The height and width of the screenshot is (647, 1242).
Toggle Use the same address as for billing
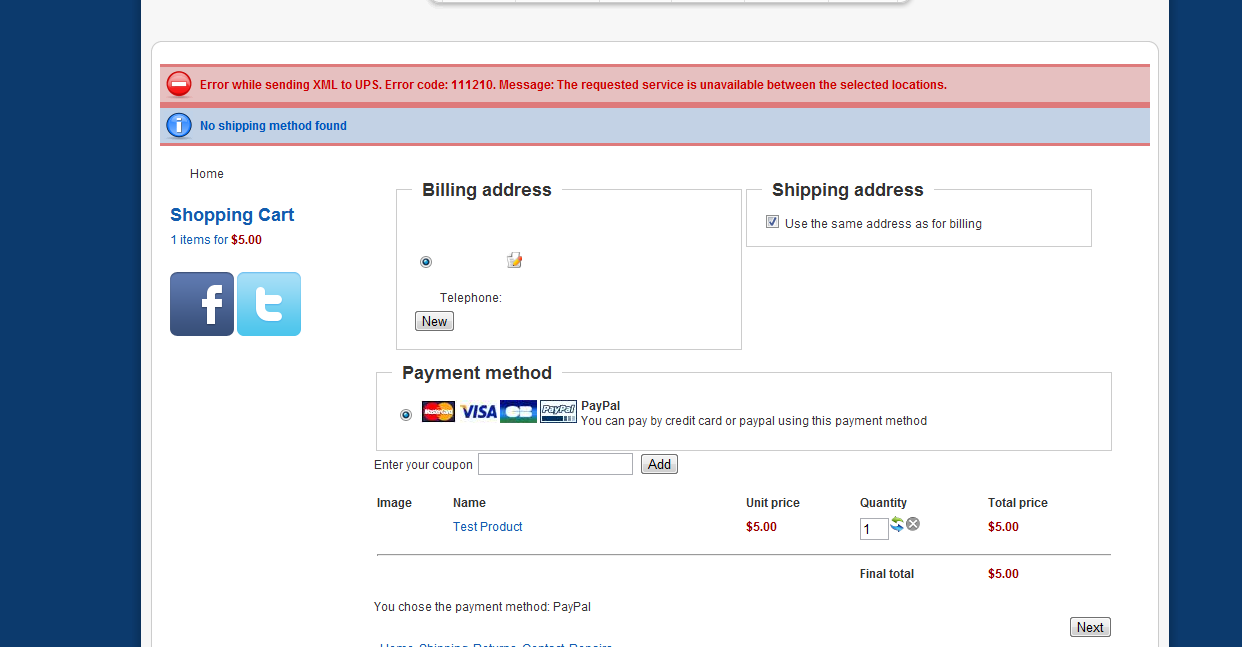coord(772,222)
